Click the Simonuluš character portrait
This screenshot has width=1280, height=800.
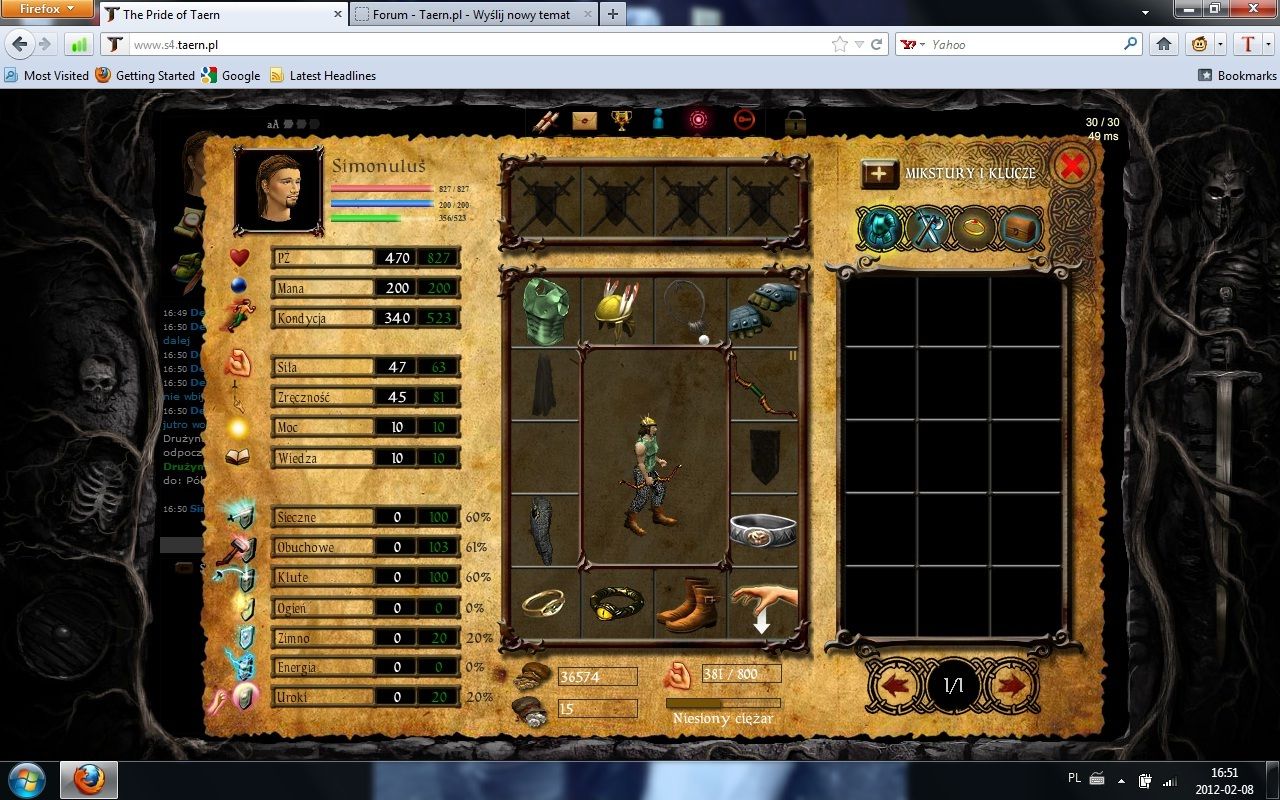tap(279, 190)
